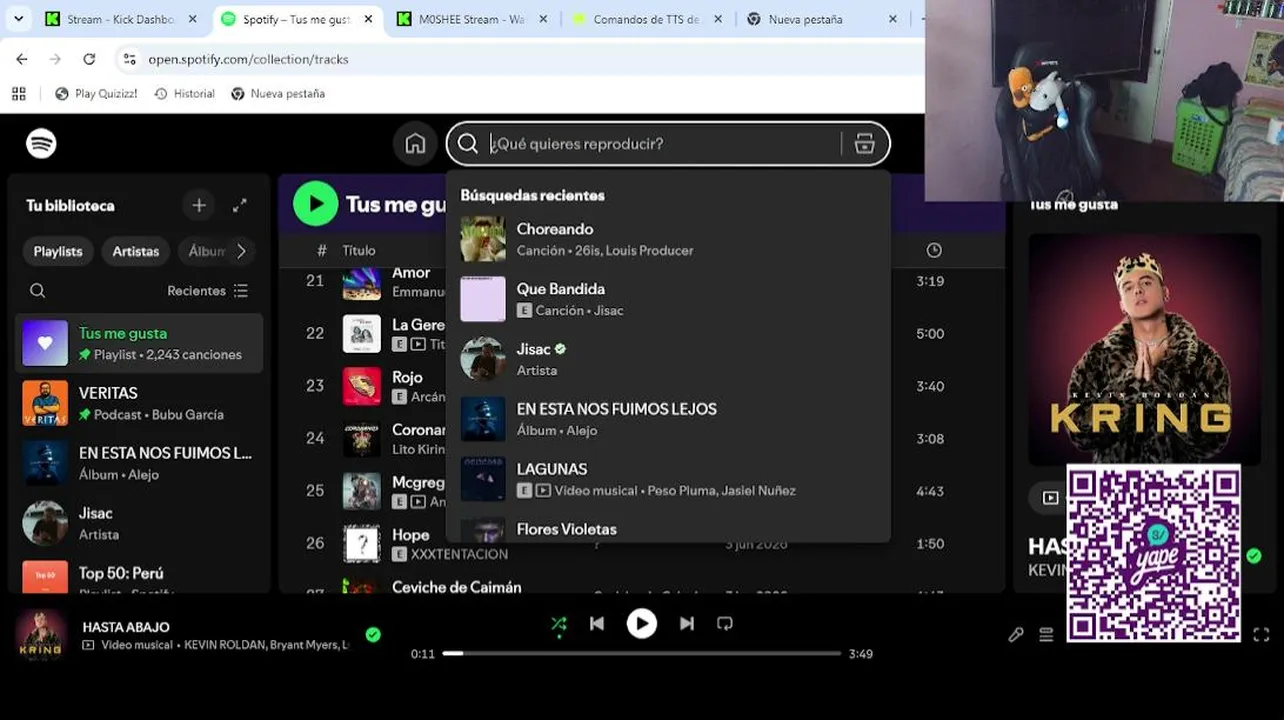Close the Spotify browser tab

click(x=368, y=19)
